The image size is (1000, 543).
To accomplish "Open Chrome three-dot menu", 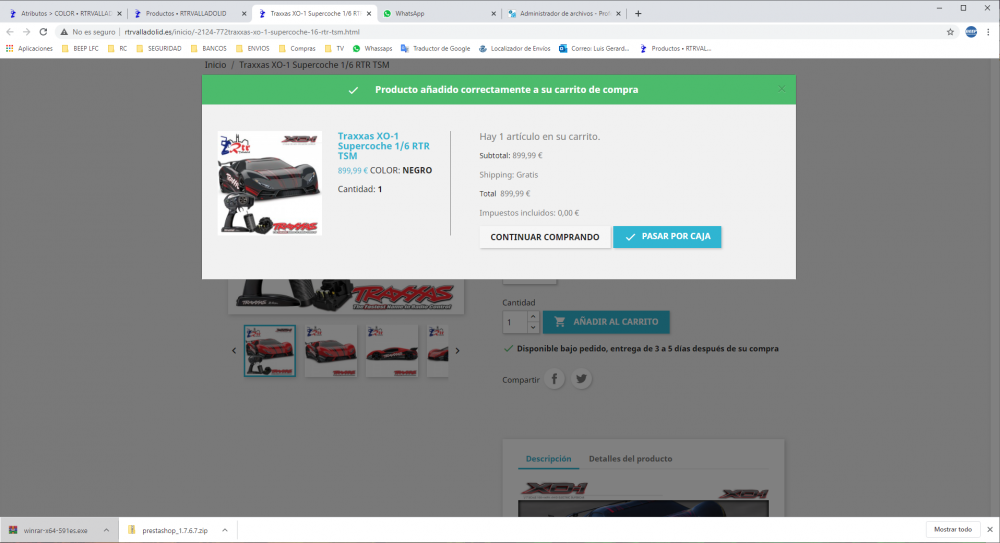I will (x=988, y=32).
